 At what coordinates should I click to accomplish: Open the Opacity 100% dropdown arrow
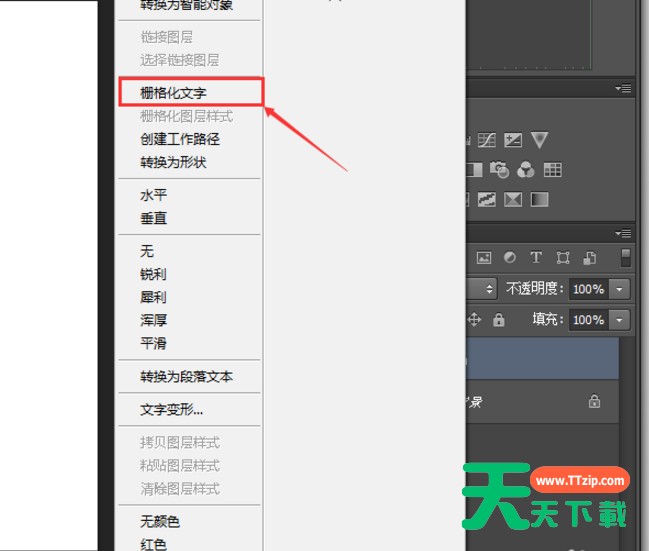tap(620, 289)
